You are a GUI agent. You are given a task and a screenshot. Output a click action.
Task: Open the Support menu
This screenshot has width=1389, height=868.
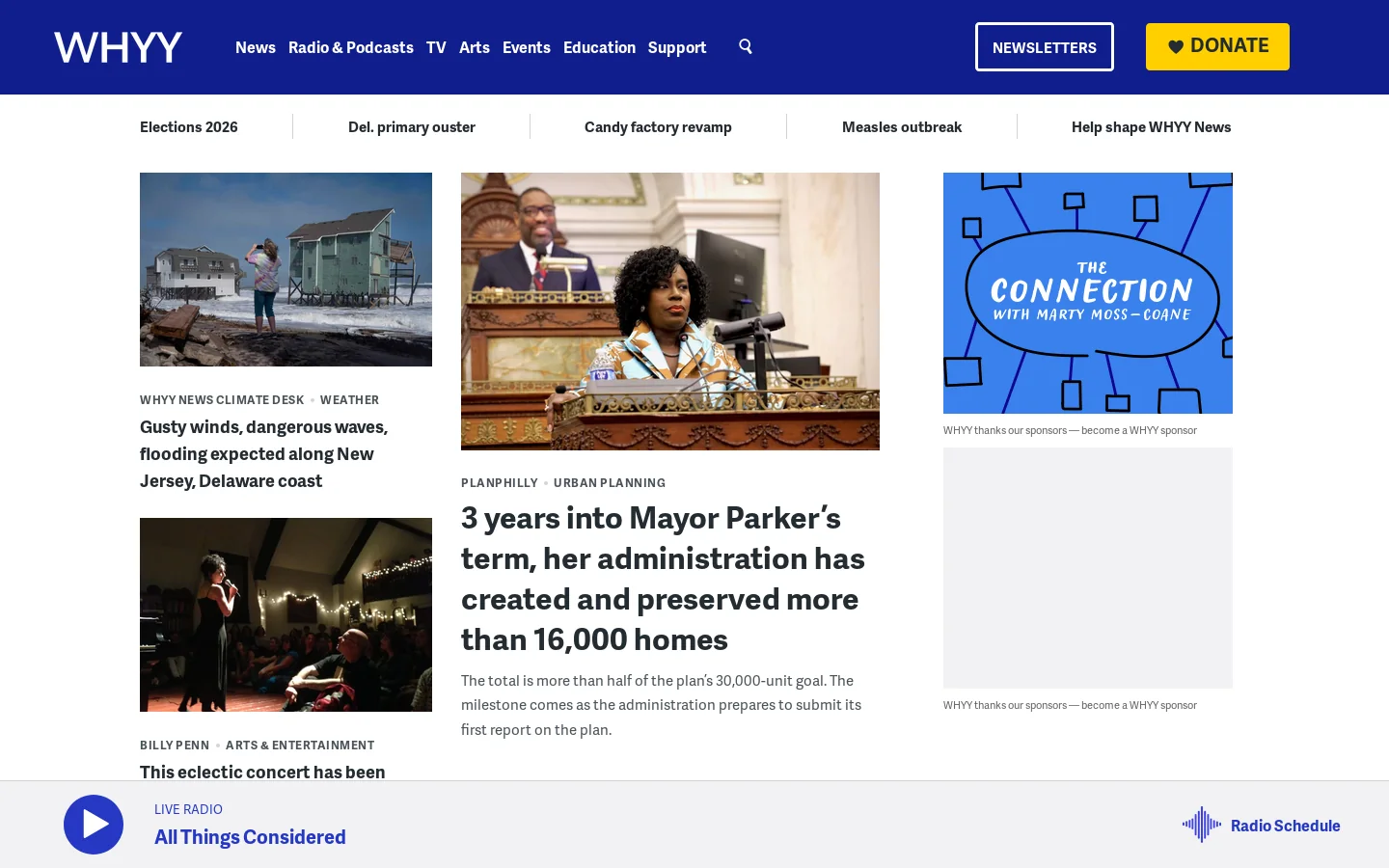[677, 47]
